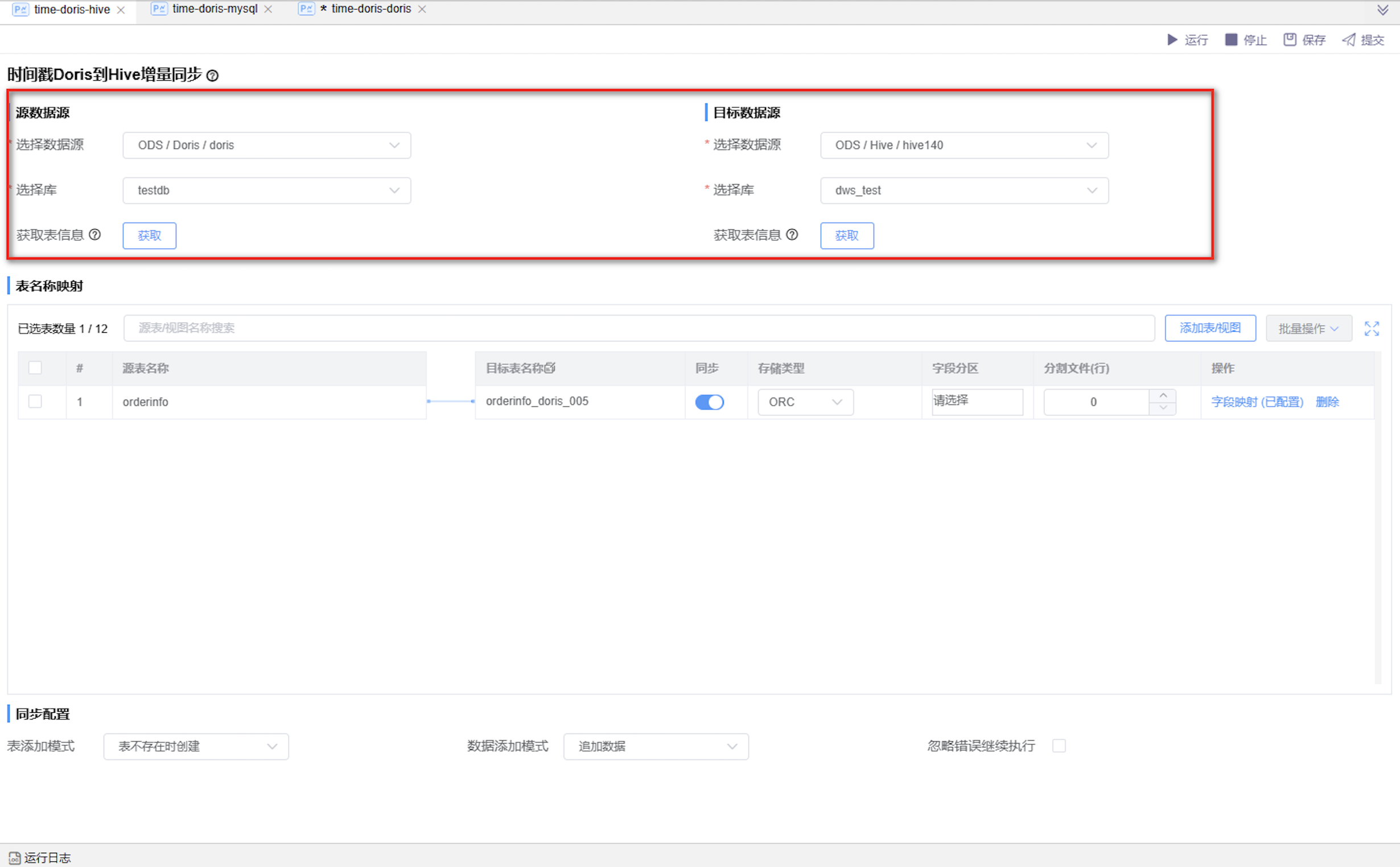1400x867 pixels.
Task: Click the Save (保存) disk icon
Action: (x=1289, y=40)
